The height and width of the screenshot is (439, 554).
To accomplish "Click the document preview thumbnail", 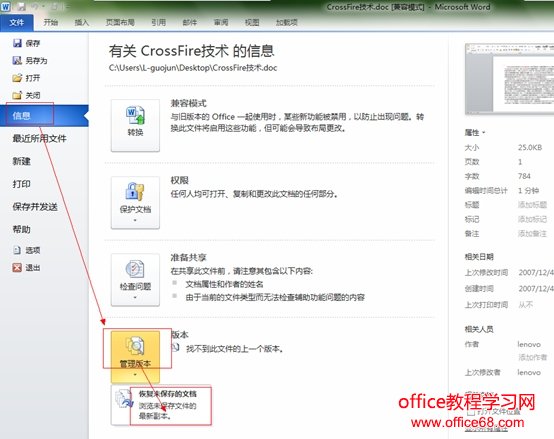I will (509, 79).
